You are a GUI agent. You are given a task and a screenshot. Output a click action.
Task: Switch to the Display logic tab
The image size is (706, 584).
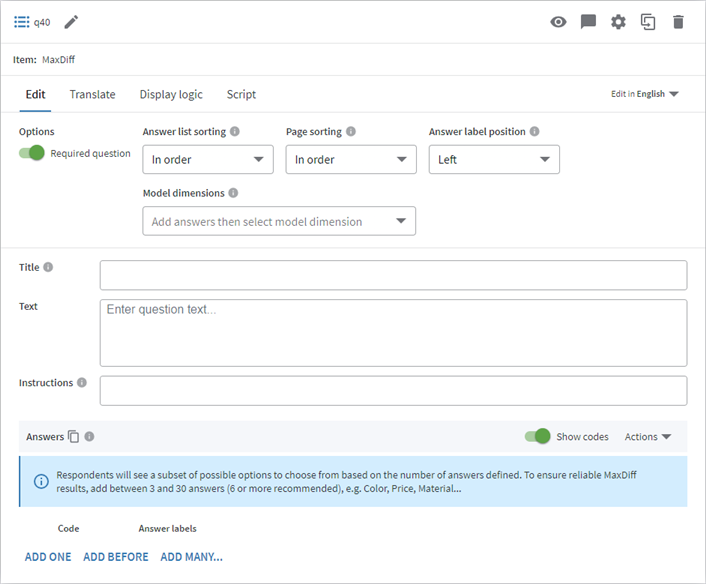point(171,94)
